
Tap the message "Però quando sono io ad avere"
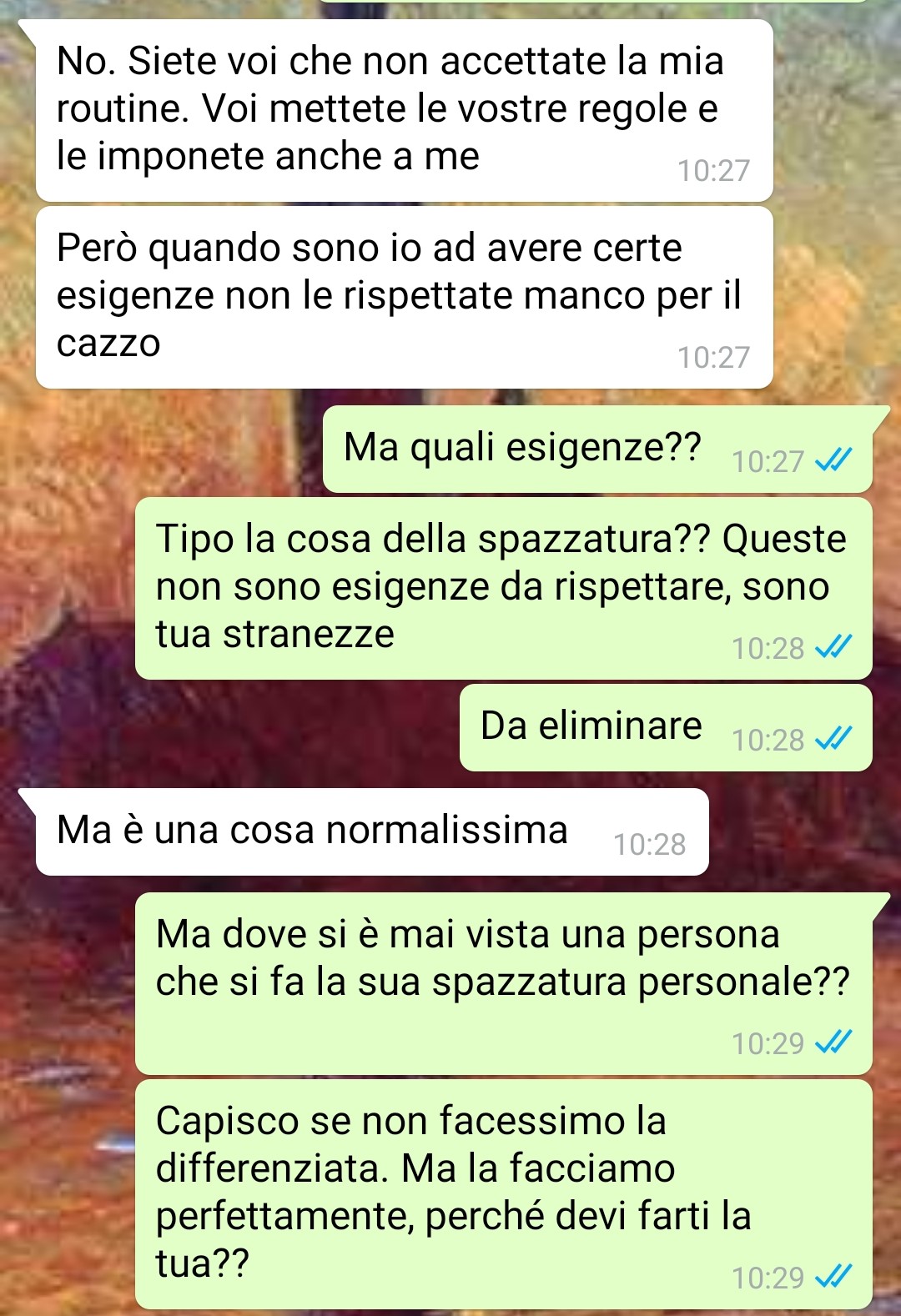coord(405,298)
